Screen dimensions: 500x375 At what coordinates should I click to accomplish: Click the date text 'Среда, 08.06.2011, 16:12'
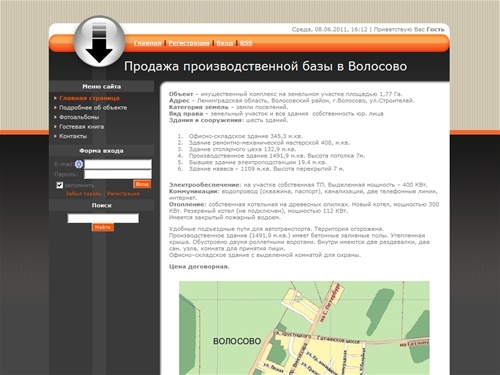(x=329, y=29)
